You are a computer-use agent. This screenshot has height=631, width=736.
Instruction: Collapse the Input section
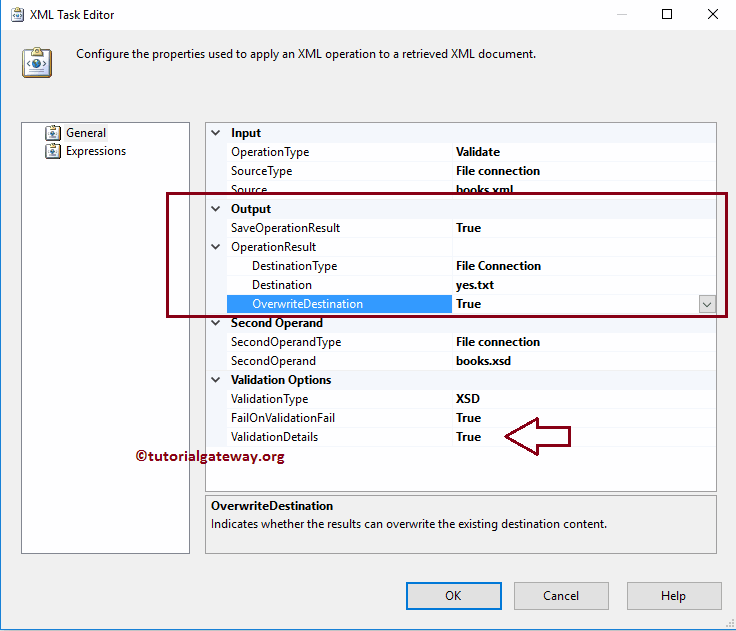tap(216, 133)
